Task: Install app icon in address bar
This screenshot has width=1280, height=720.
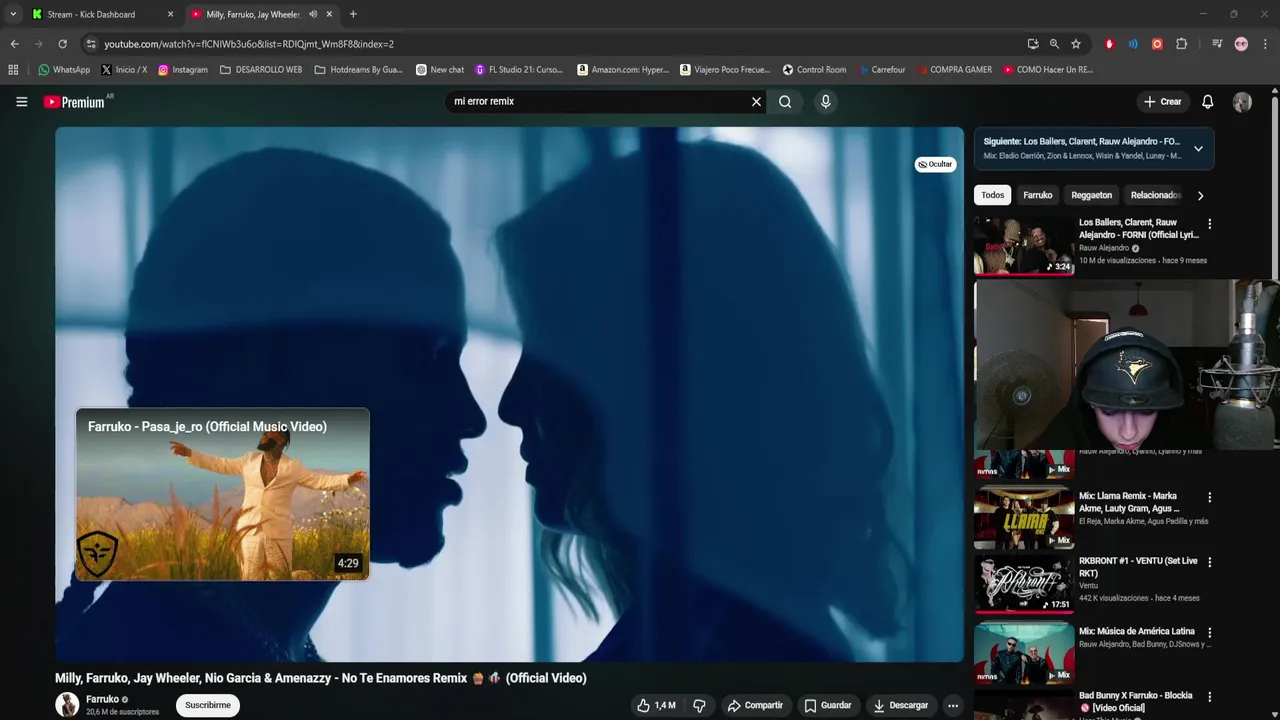Action: click(1032, 44)
